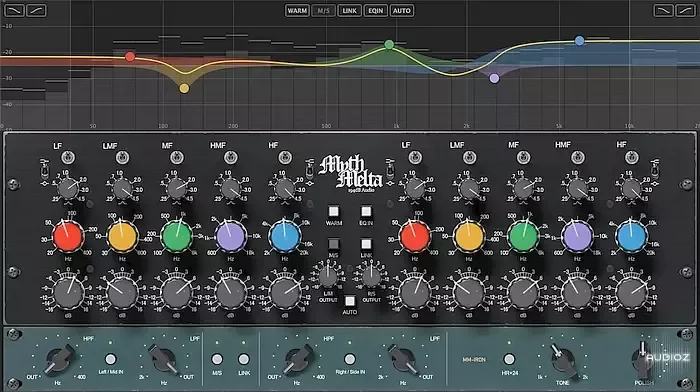Click the purple HMF frequency knob, right channel
The width and height of the screenshot is (700, 392).
click(577, 237)
